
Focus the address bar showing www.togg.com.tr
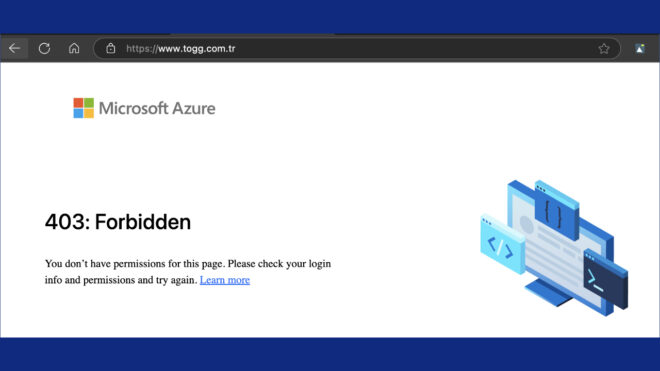click(x=357, y=48)
